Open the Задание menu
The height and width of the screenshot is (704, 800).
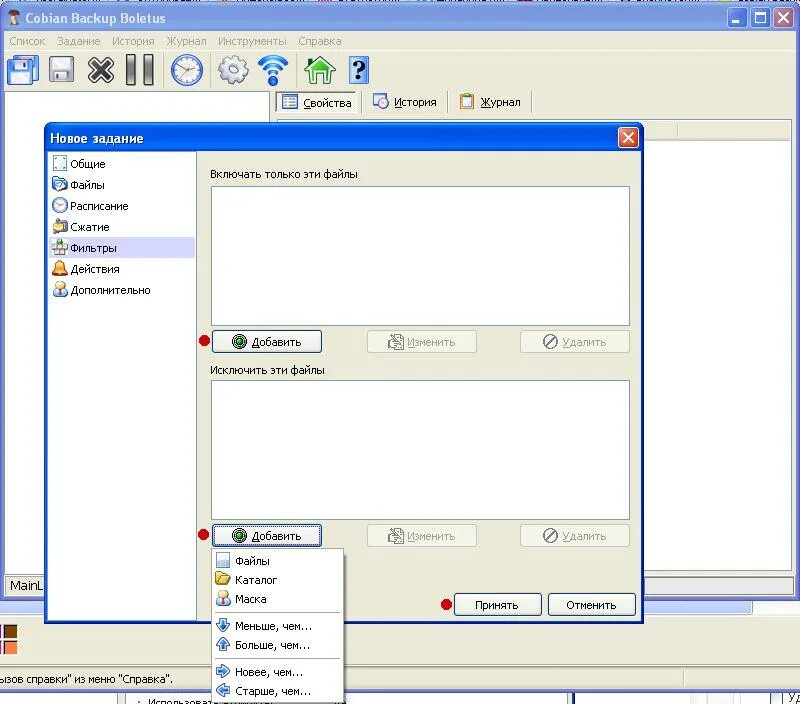click(79, 41)
